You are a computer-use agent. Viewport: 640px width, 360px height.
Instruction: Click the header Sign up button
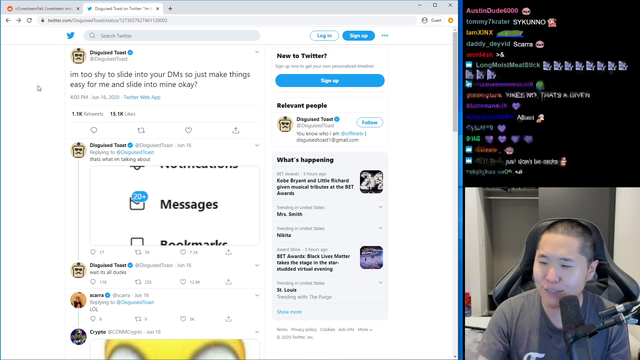(358, 36)
